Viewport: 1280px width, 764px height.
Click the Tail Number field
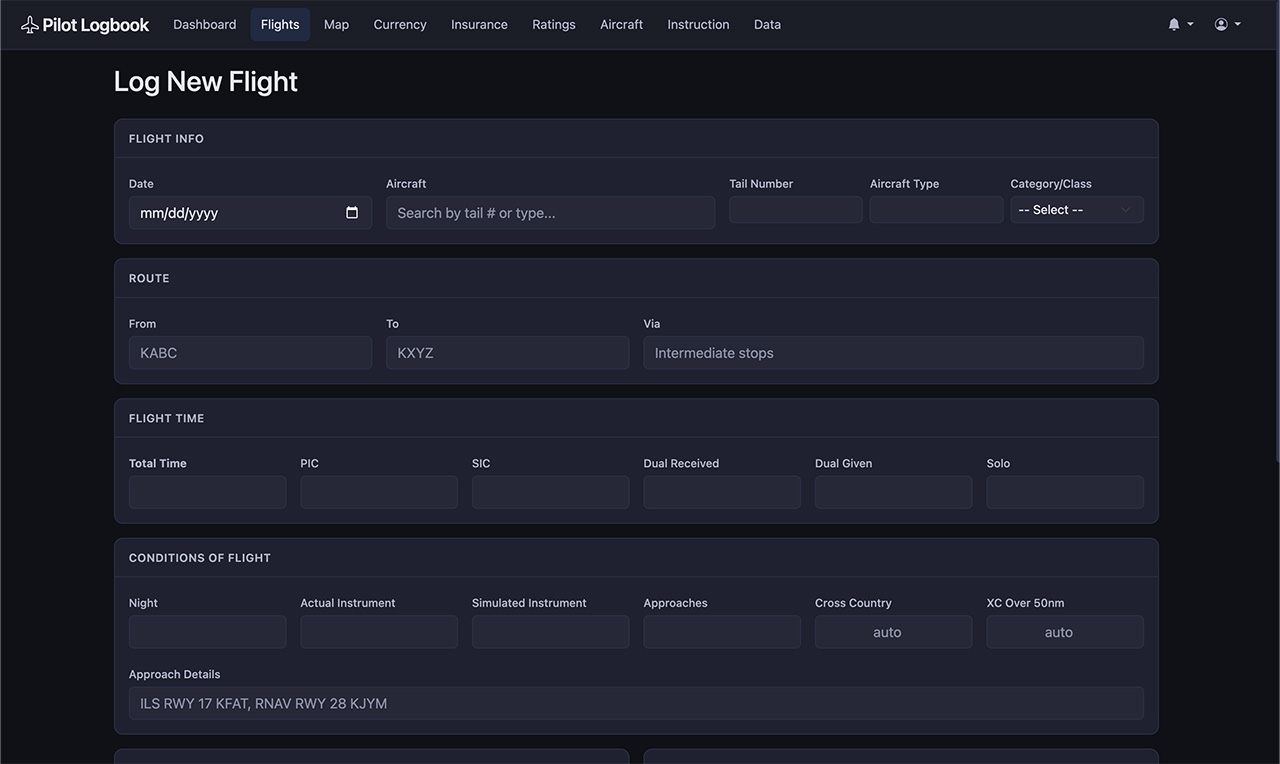[x=795, y=209]
